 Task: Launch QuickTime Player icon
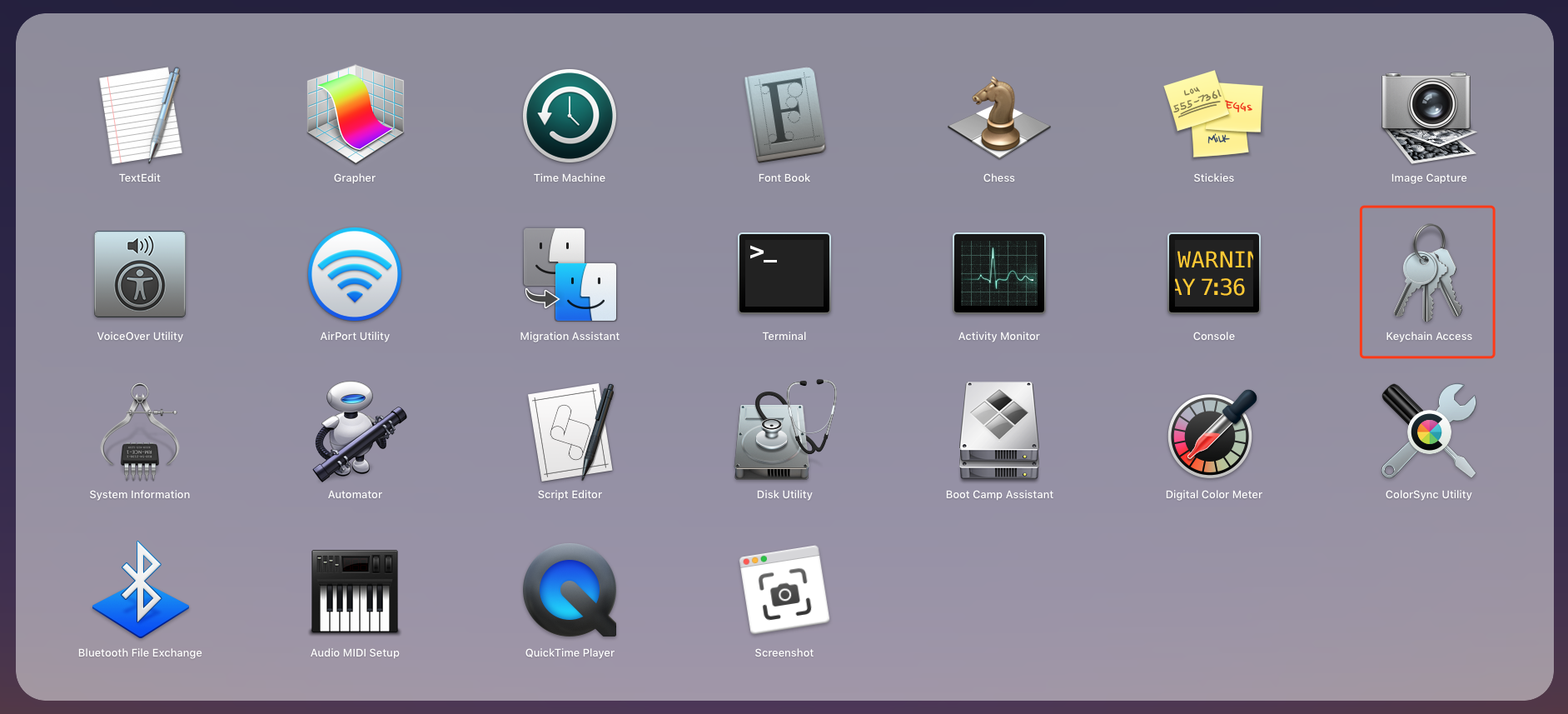(x=570, y=591)
